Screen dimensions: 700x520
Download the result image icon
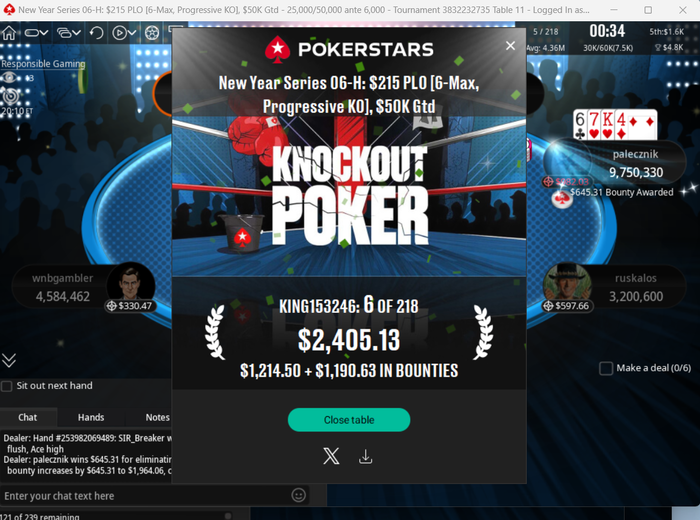pos(365,457)
